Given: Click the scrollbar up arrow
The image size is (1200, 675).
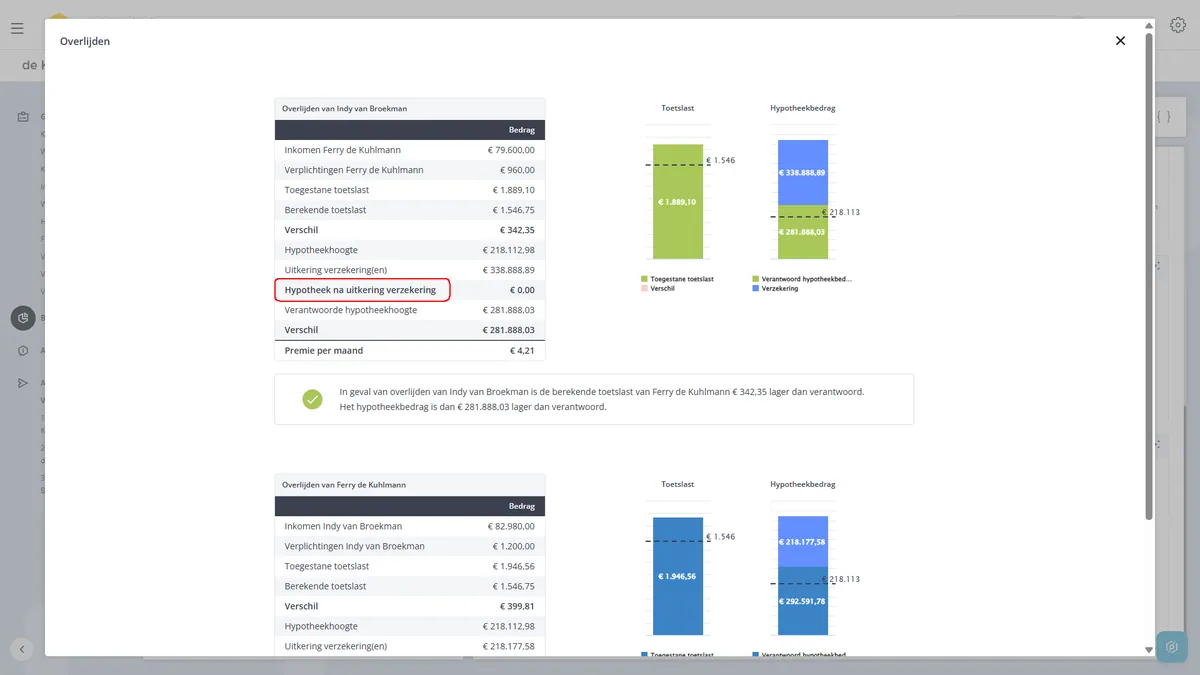Looking at the screenshot, I should coord(1148,25).
